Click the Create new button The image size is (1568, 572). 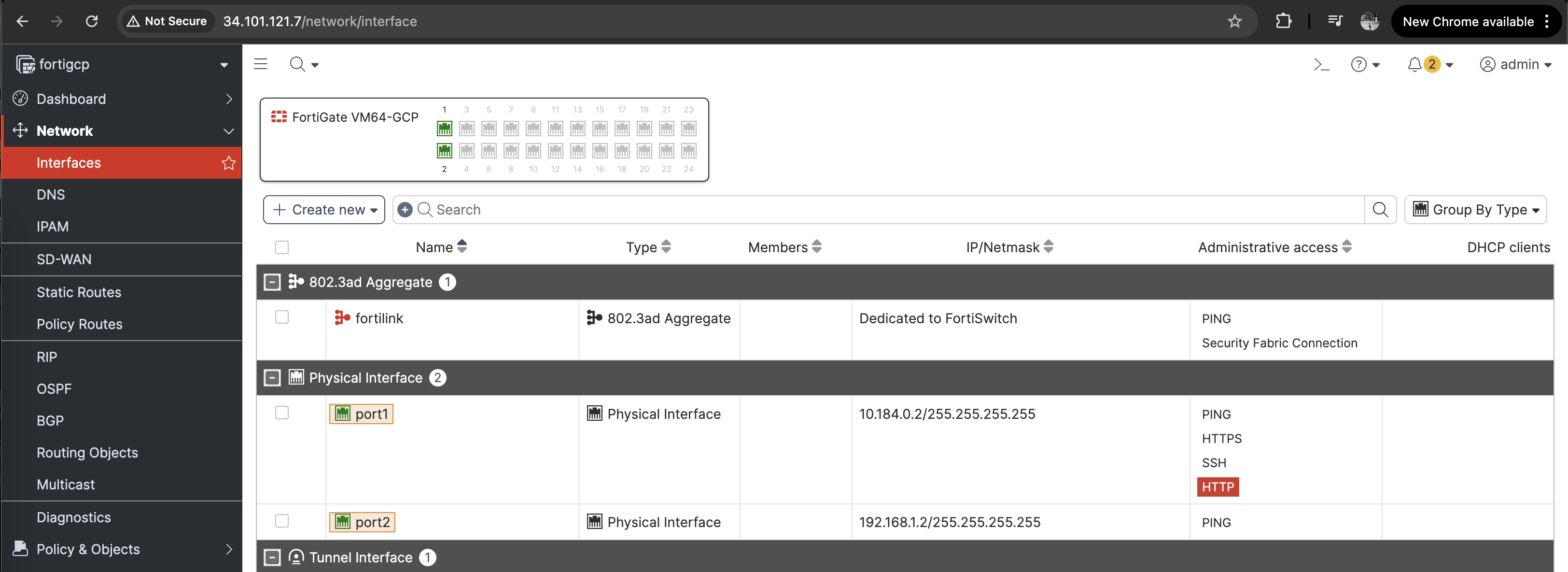tap(324, 210)
